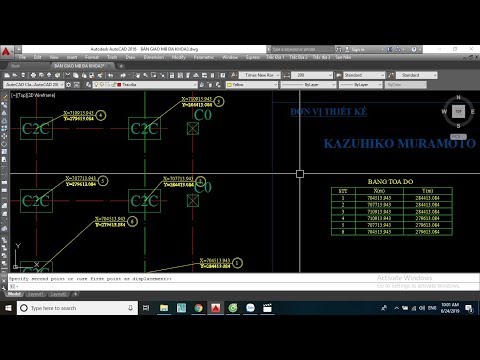The width and height of the screenshot is (480, 360).
Task: Open Google Chrome from the taskbar
Action: (x=198, y=308)
